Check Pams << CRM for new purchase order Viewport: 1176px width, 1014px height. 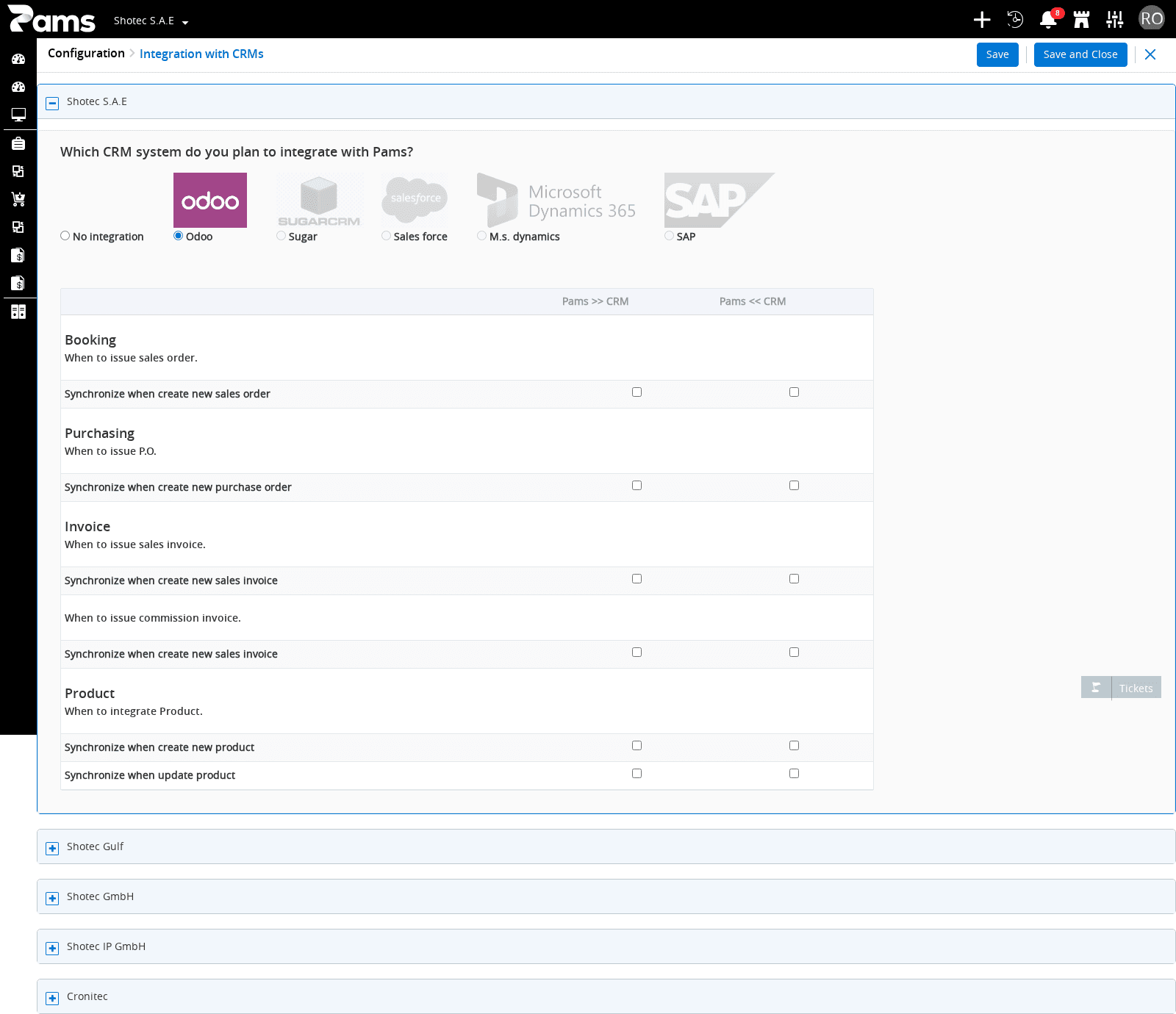795,486
